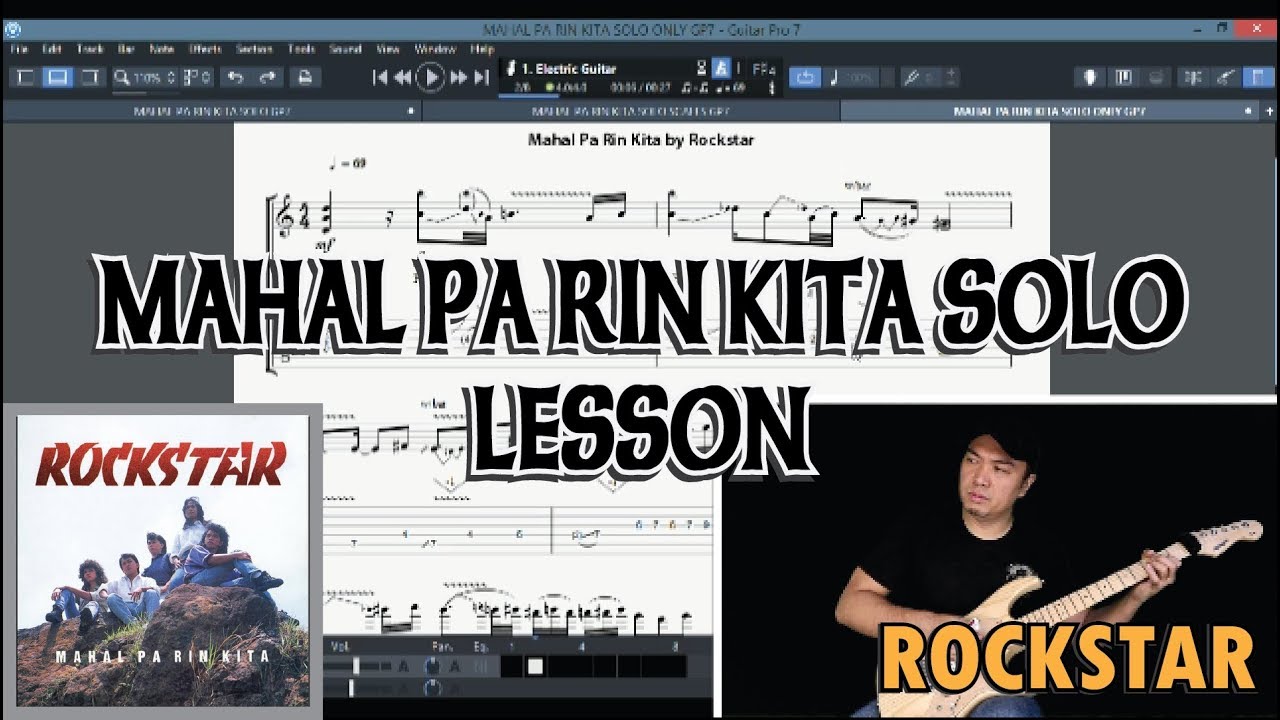Click the Play button
This screenshot has width=1280, height=720.
point(430,77)
